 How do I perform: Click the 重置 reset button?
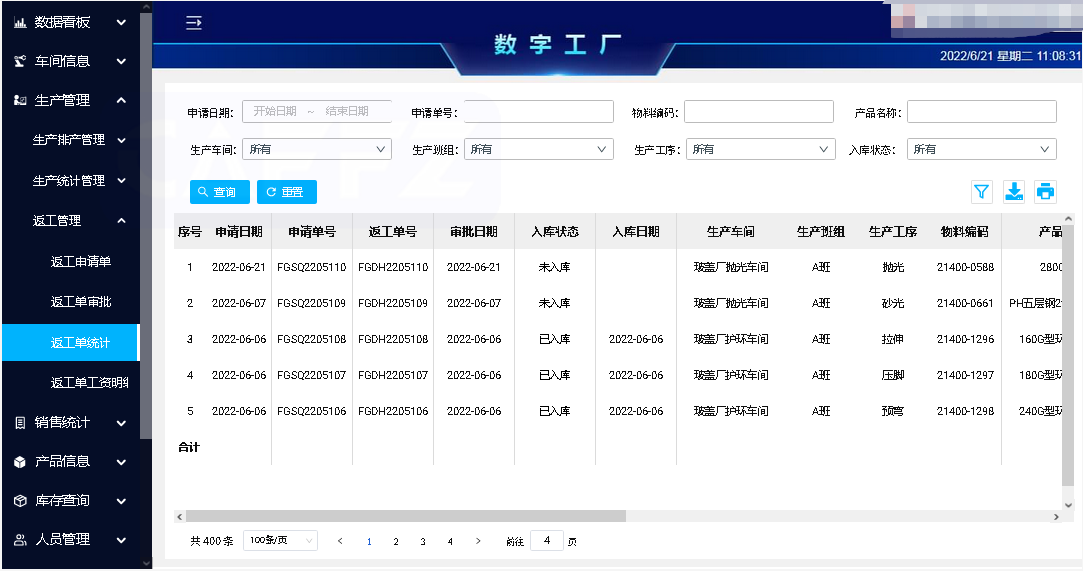point(286,192)
